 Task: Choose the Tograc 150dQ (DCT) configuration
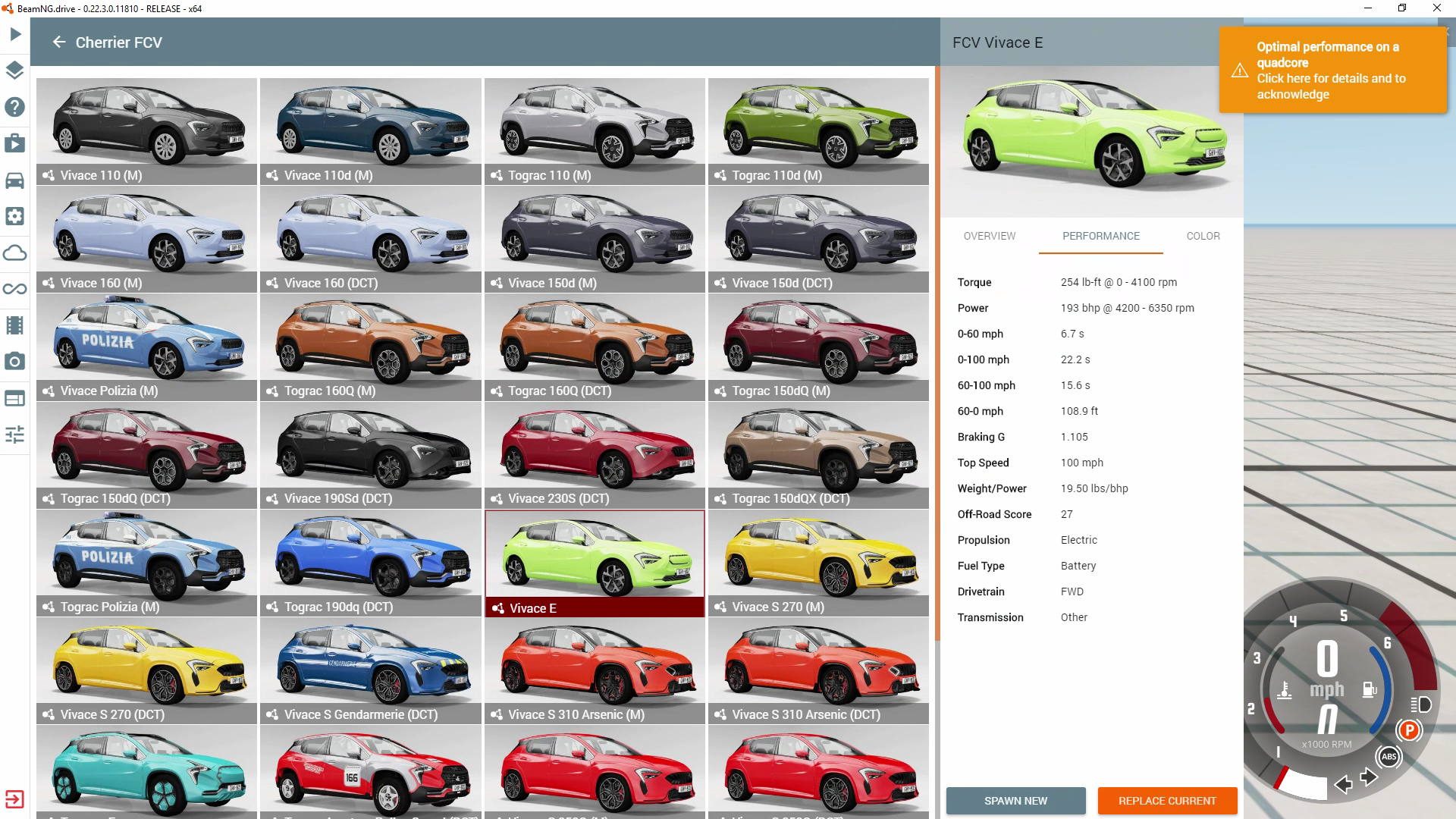(x=146, y=455)
